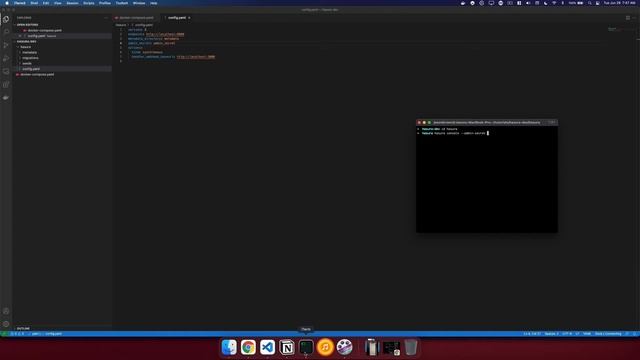Open the Session menu
Viewport: 640px width, 360px height.
(x=72, y=3)
